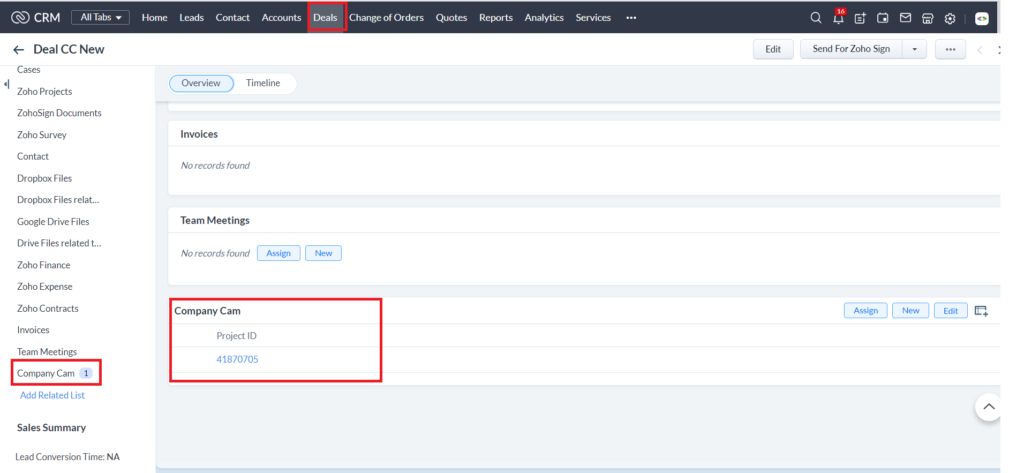Open the Reports tab
The height and width of the screenshot is (473, 1024).
[496, 18]
